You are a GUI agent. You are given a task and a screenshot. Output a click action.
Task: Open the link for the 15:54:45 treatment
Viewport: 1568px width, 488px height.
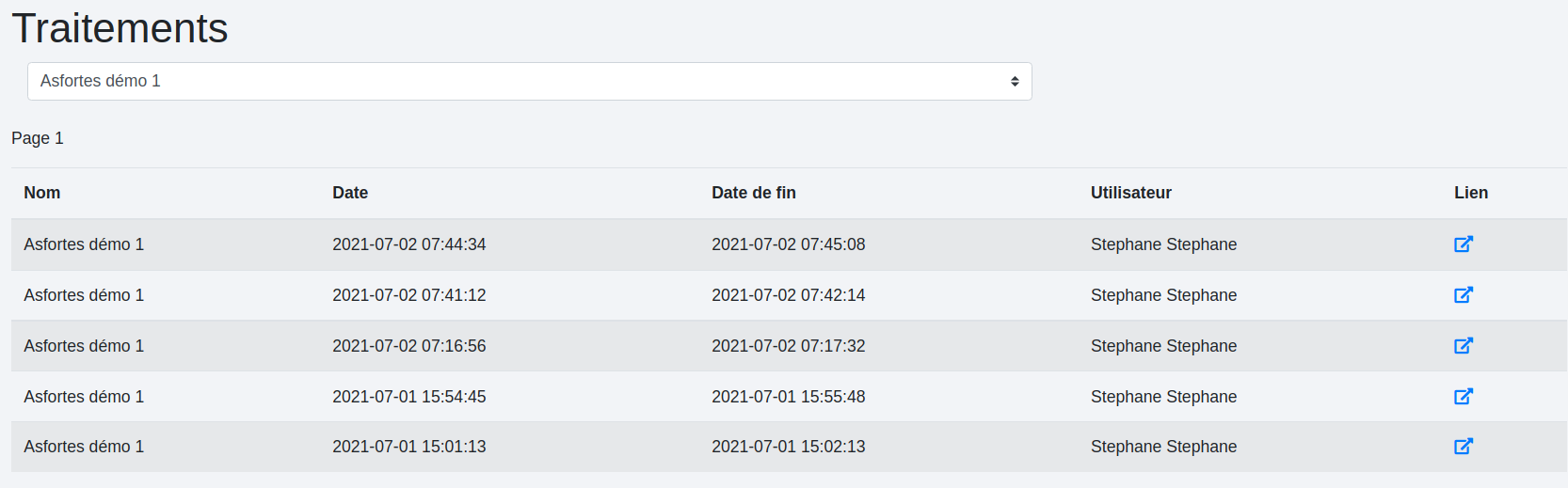[x=1463, y=397]
